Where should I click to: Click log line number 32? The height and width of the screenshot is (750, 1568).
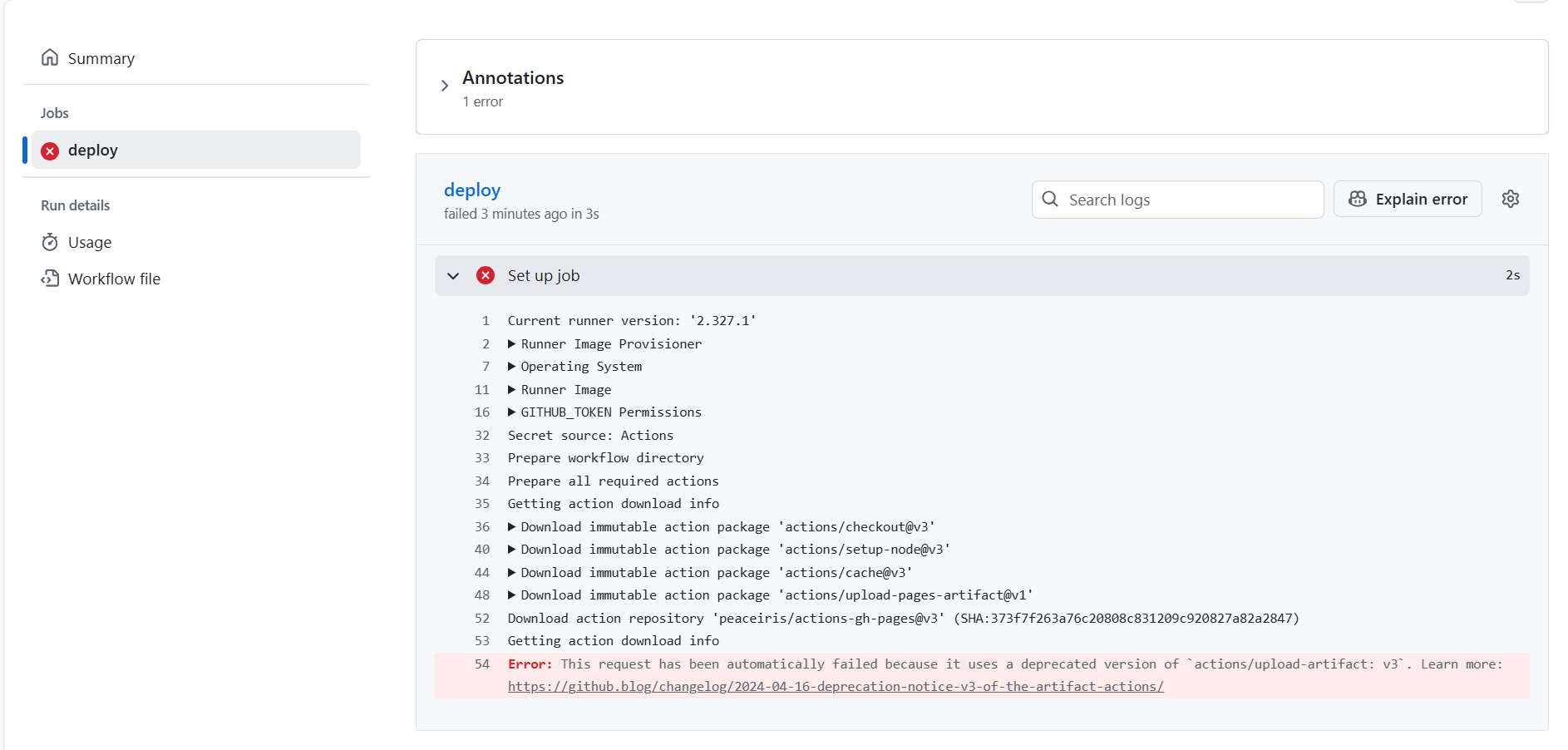(482, 435)
